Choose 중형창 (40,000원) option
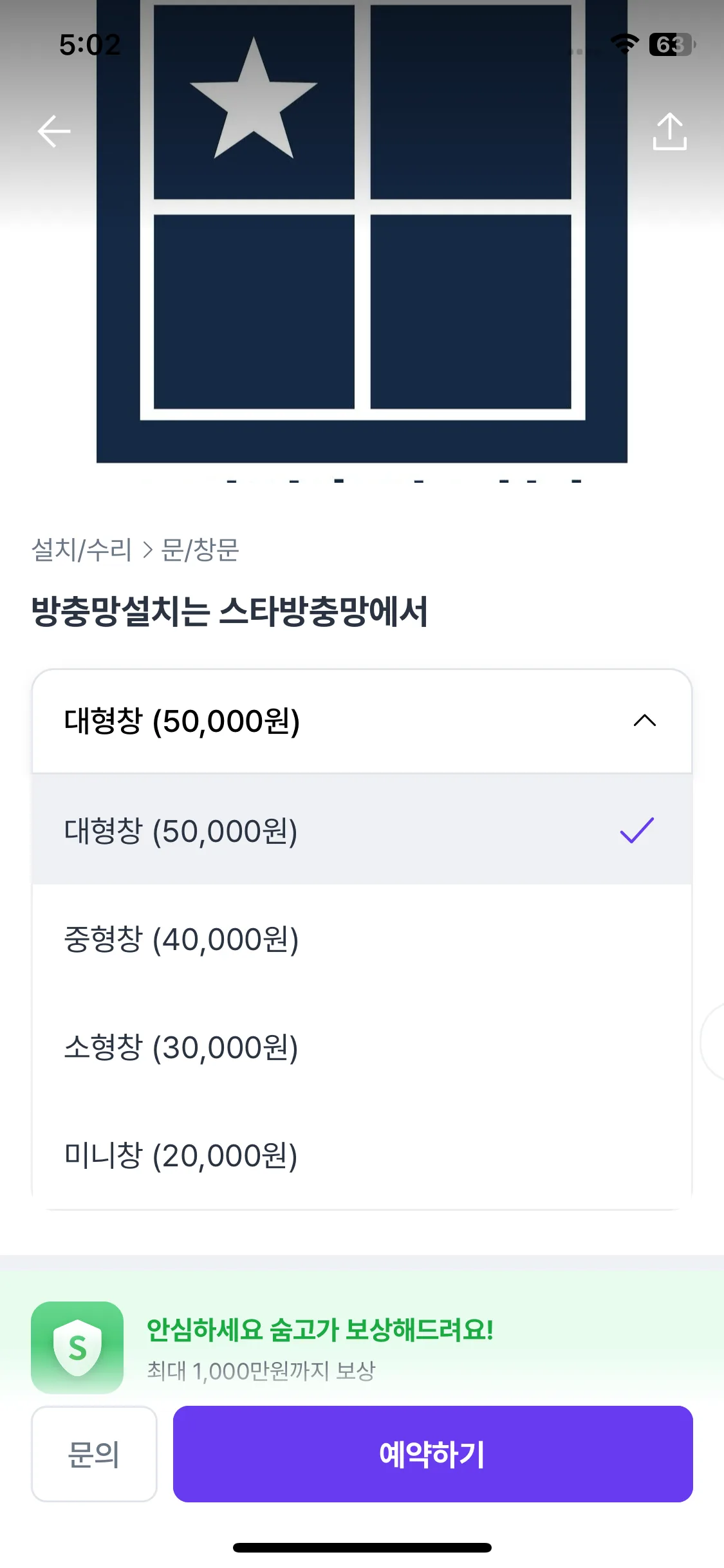Image resolution: width=724 pixels, height=1568 pixels. 181,939
